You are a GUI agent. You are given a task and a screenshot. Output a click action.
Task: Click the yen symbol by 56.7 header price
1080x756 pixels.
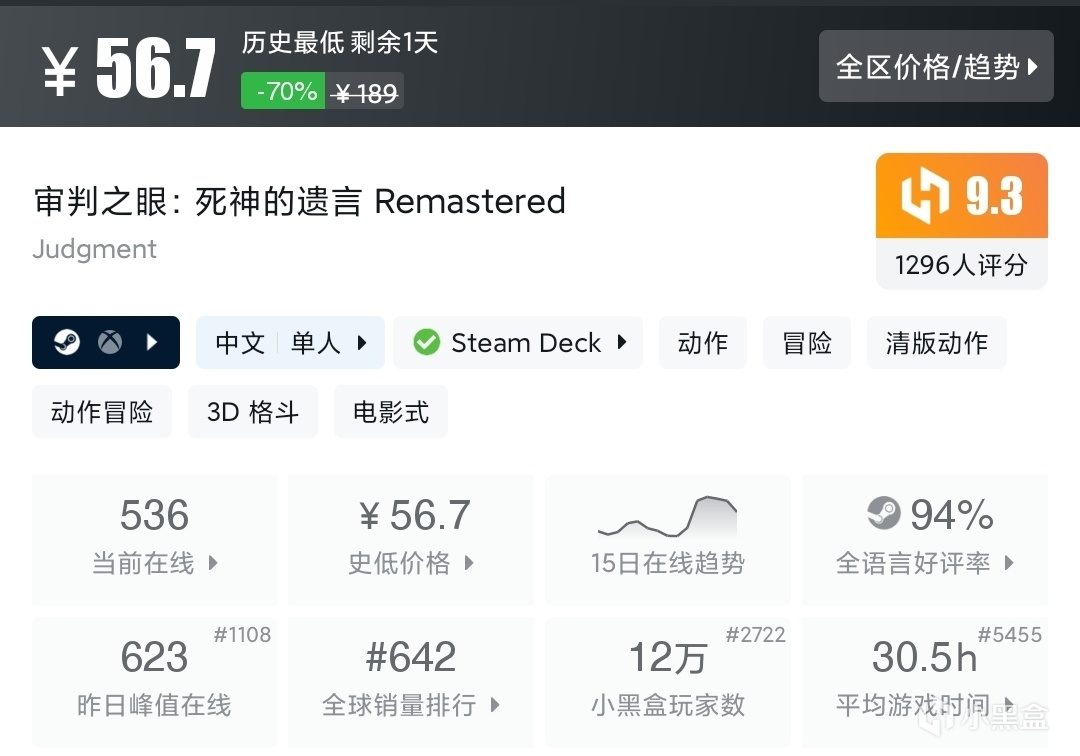click(x=60, y=72)
